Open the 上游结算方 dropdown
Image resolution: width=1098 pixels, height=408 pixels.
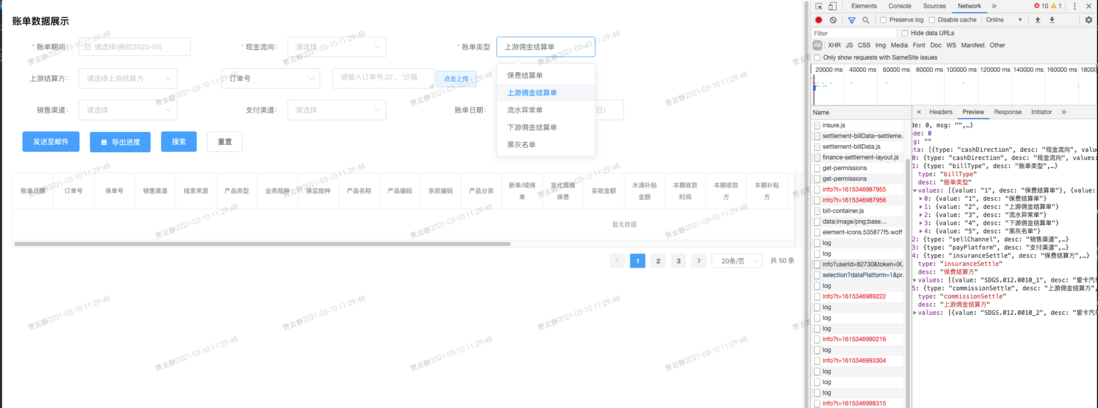coord(127,78)
